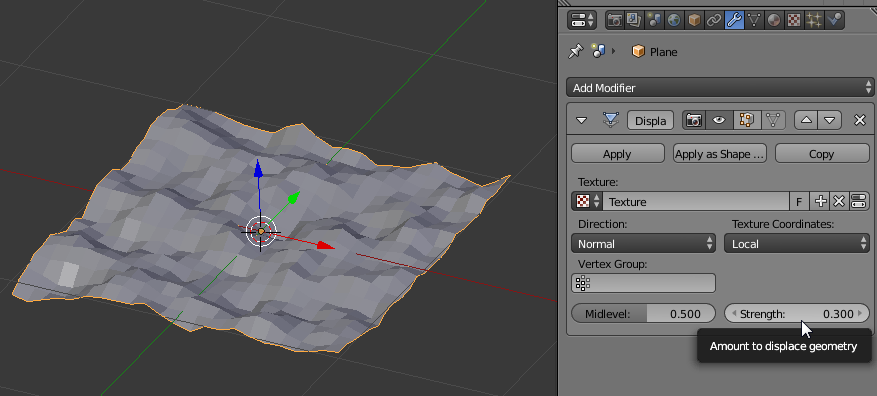Open the Direction Normal dropdown
877x396 pixels.
pos(643,243)
